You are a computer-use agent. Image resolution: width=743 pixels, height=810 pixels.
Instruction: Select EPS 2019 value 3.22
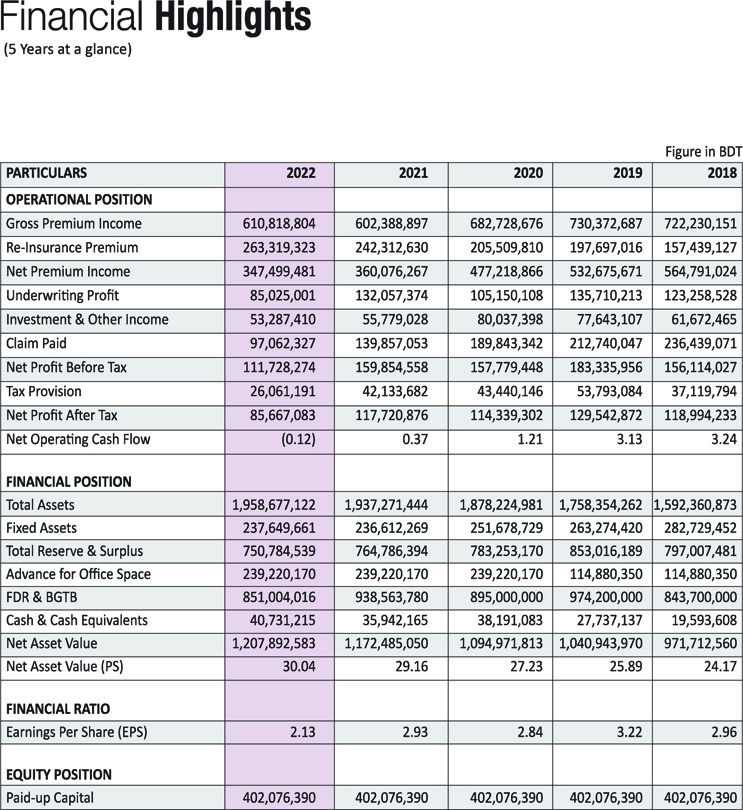pyautogui.click(x=629, y=733)
